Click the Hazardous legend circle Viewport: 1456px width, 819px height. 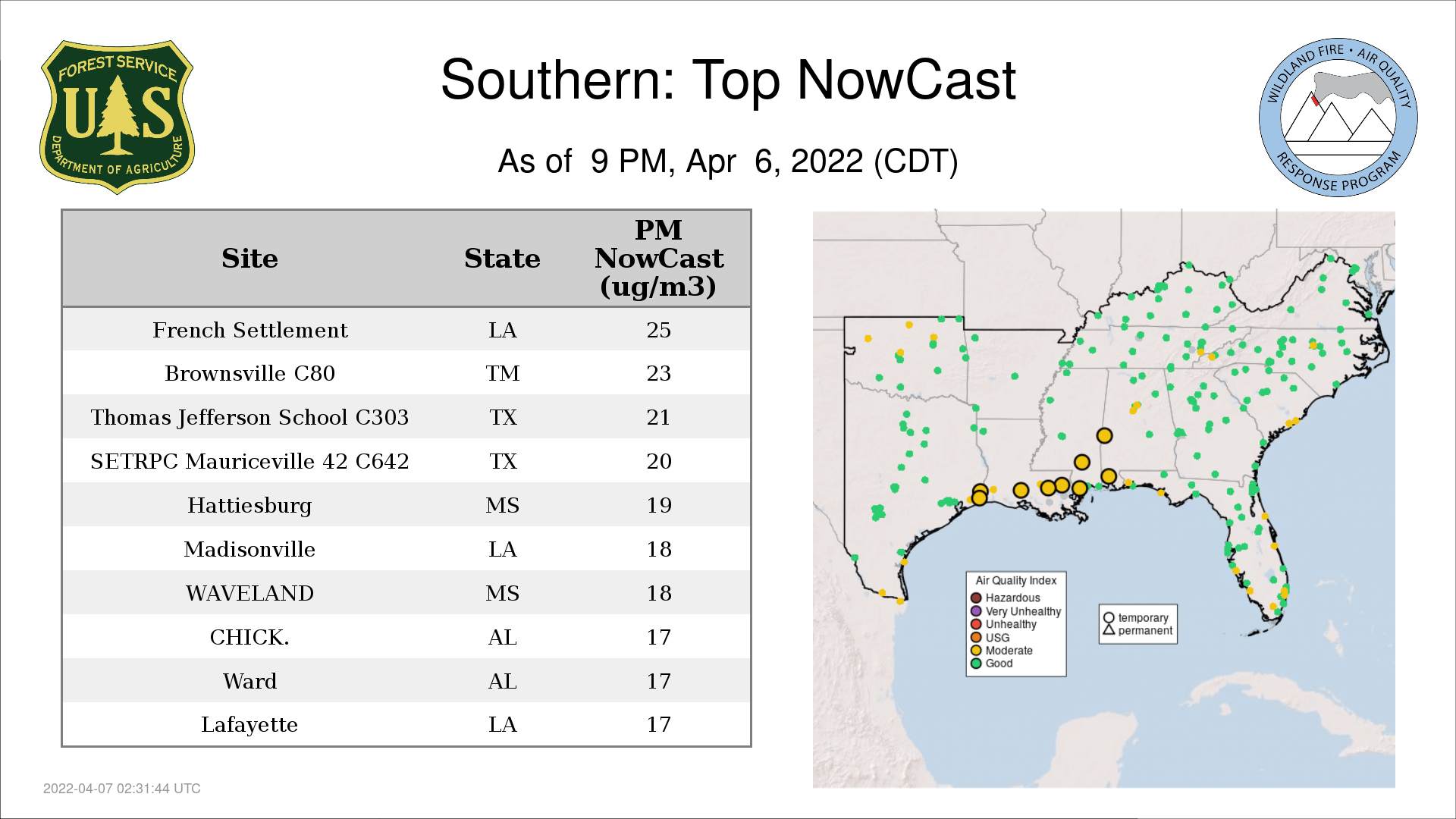(x=976, y=598)
